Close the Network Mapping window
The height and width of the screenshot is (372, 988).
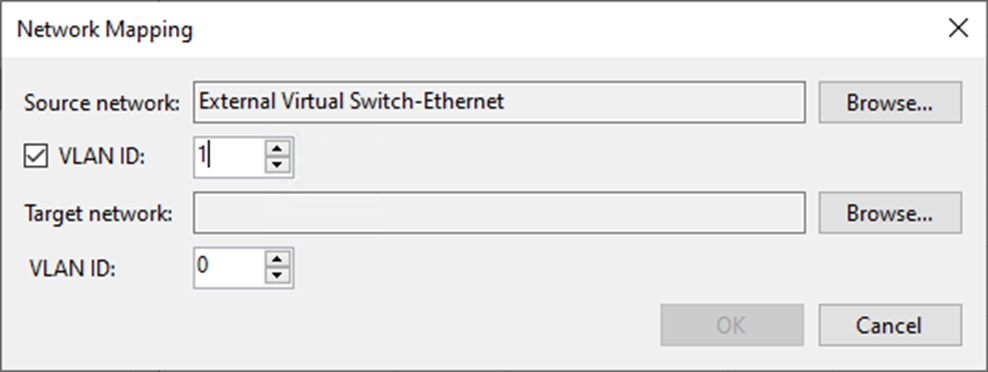click(x=958, y=28)
